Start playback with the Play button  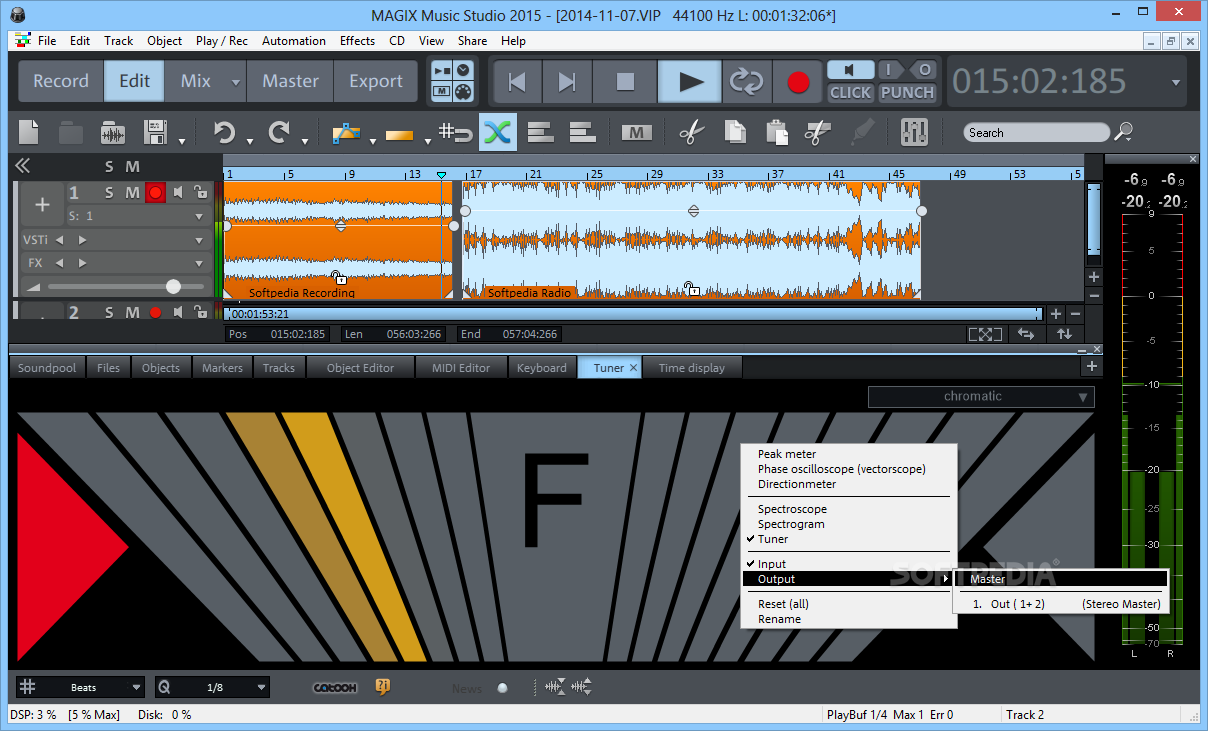(690, 82)
